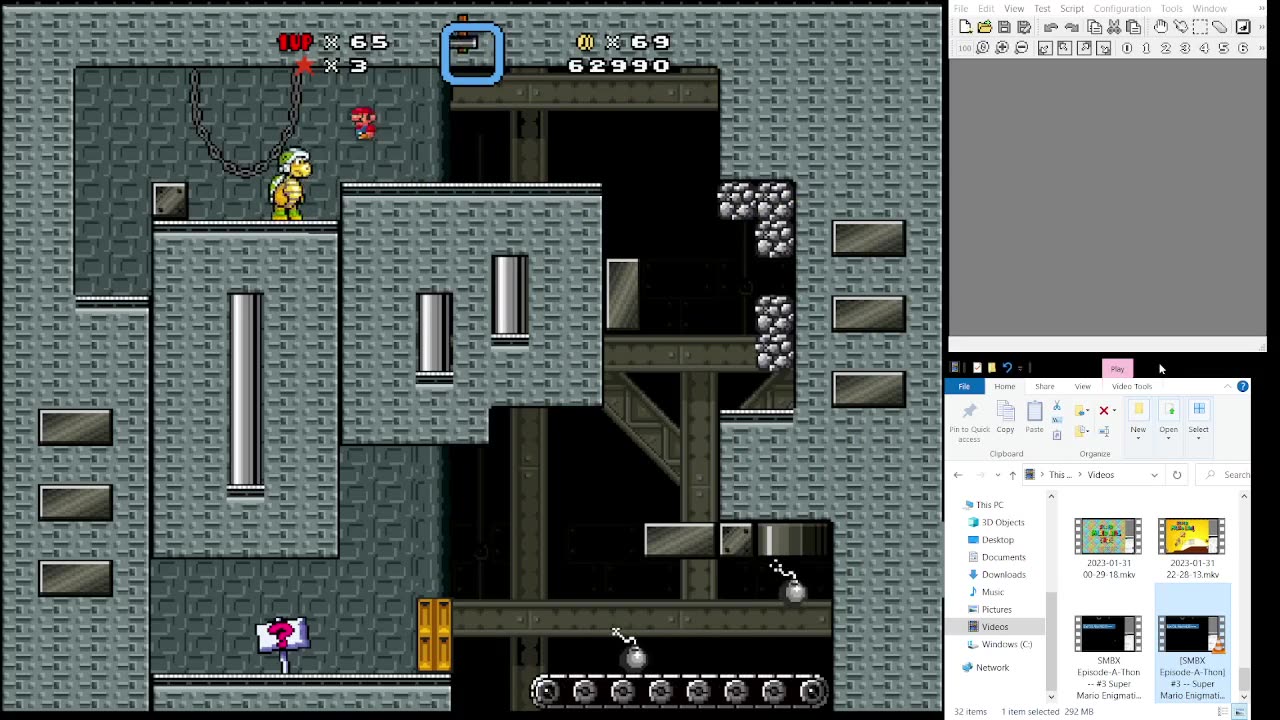This screenshot has height=720, width=1280.
Task: Open the Test menu in the level editor
Action: (x=1042, y=9)
